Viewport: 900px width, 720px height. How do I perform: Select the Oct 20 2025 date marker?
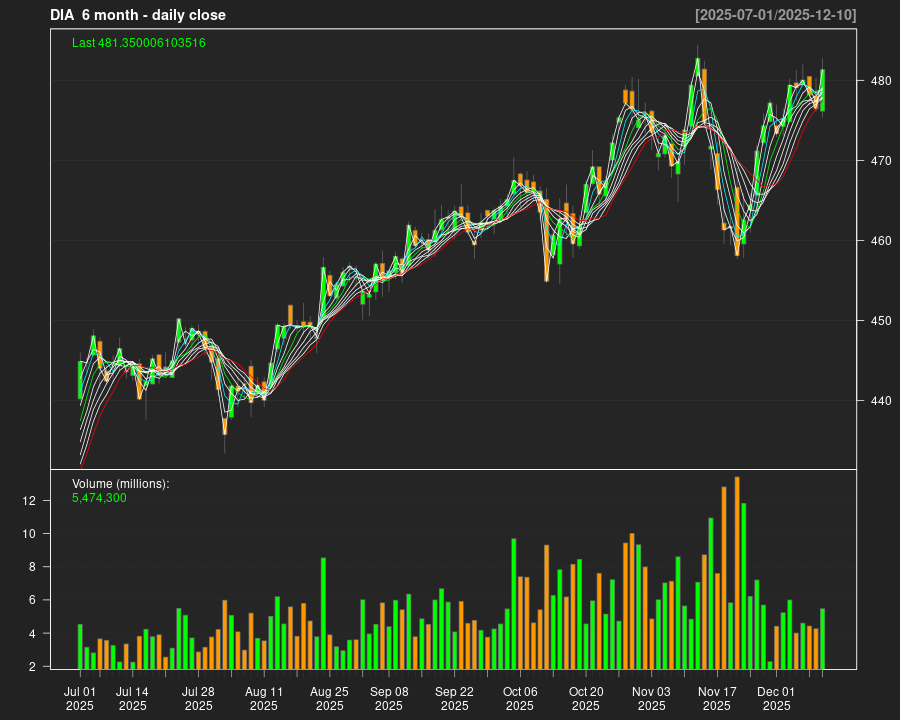(586, 698)
